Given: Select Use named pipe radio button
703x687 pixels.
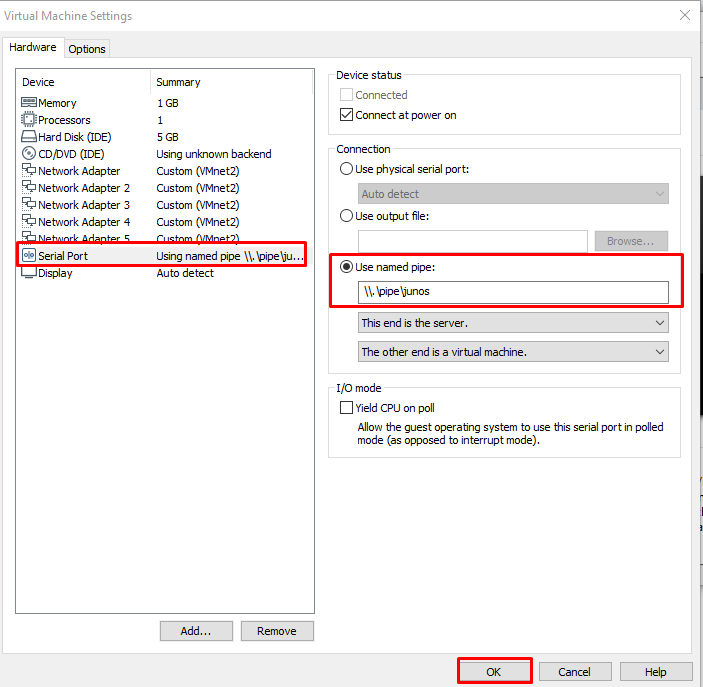Looking at the screenshot, I should 346,267.
